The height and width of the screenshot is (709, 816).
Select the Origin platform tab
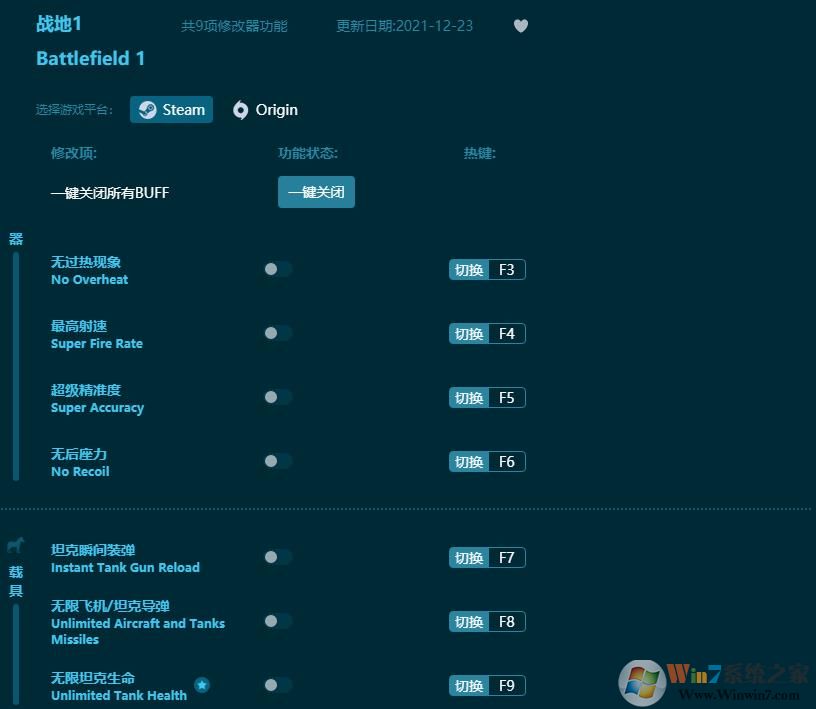(x=265, y=110)
